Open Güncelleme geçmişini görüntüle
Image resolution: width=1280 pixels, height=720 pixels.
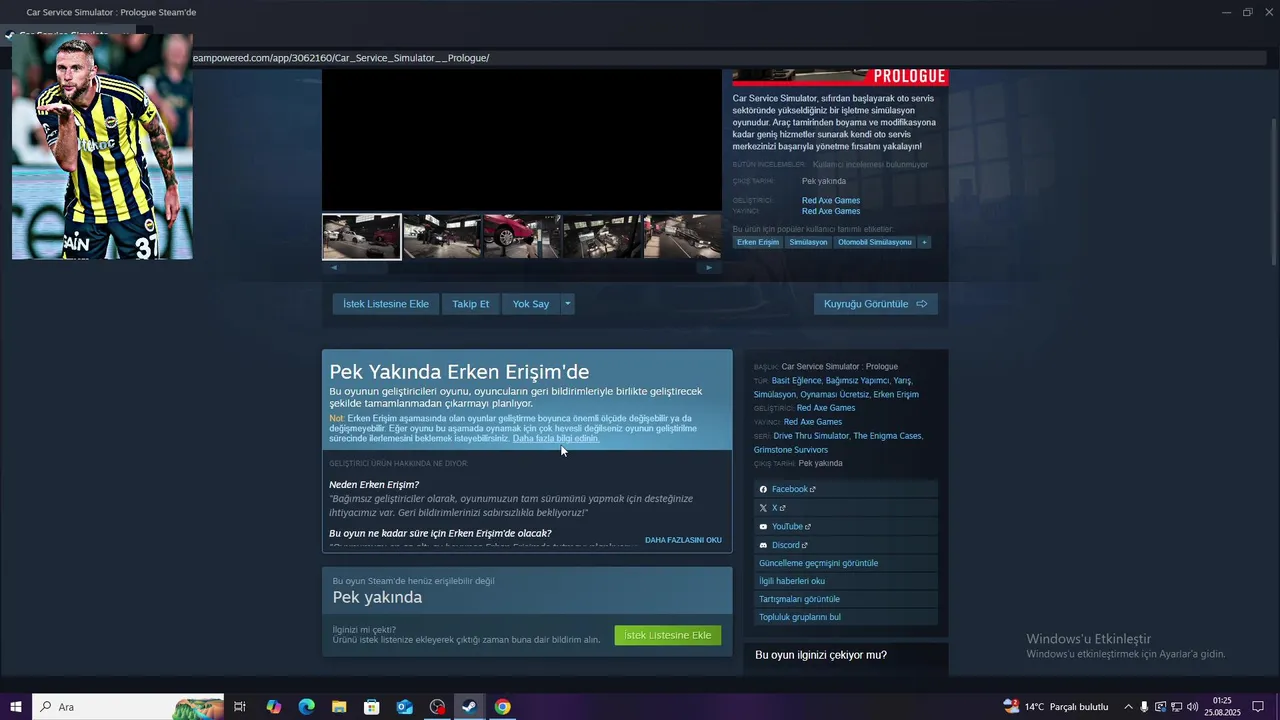click(x=846, y=563)
